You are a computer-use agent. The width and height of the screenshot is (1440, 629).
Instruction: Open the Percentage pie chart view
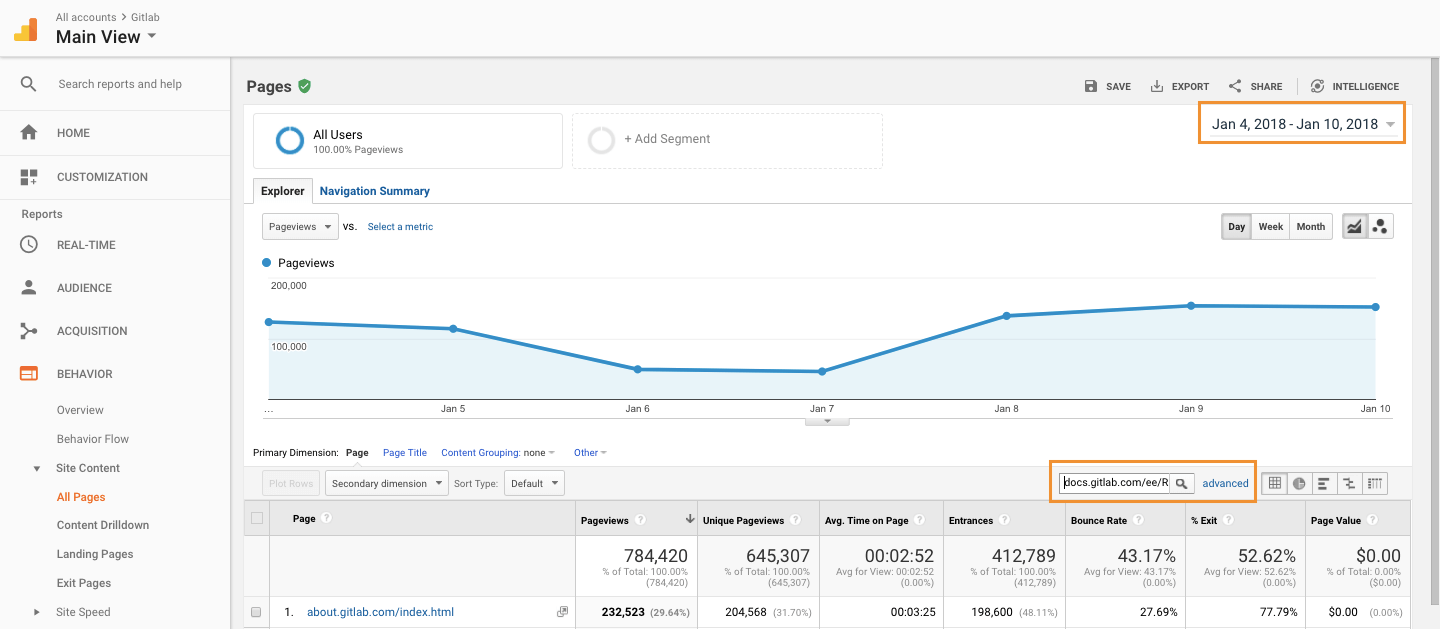tap(1299, 483)
